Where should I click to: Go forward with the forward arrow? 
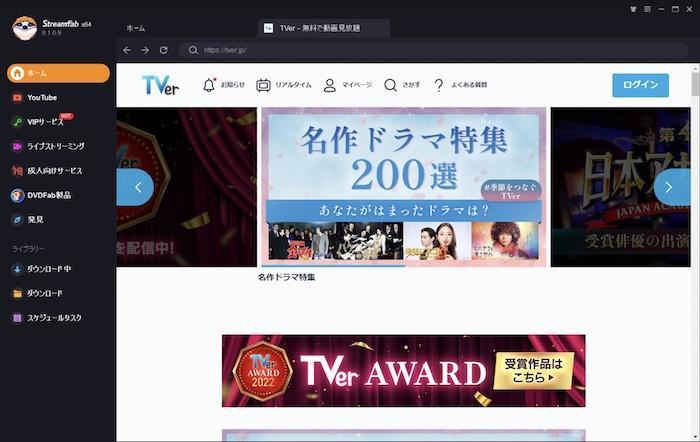(x=145, y=50)
